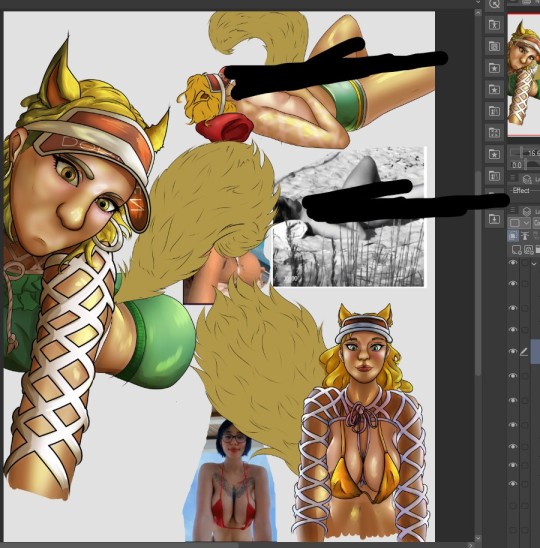
Task: Open the topmost star favorites folder icon
Action: click(494, 68)
